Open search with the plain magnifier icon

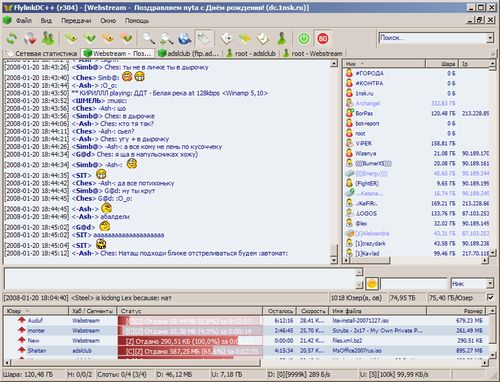pyautogui.click(x=149, y=39)
